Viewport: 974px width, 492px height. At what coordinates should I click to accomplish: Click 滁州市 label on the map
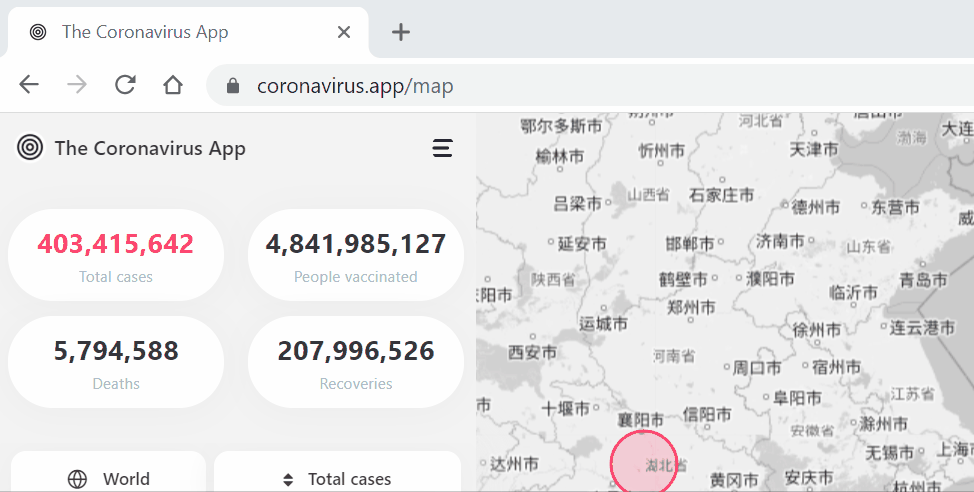[883, 424]
